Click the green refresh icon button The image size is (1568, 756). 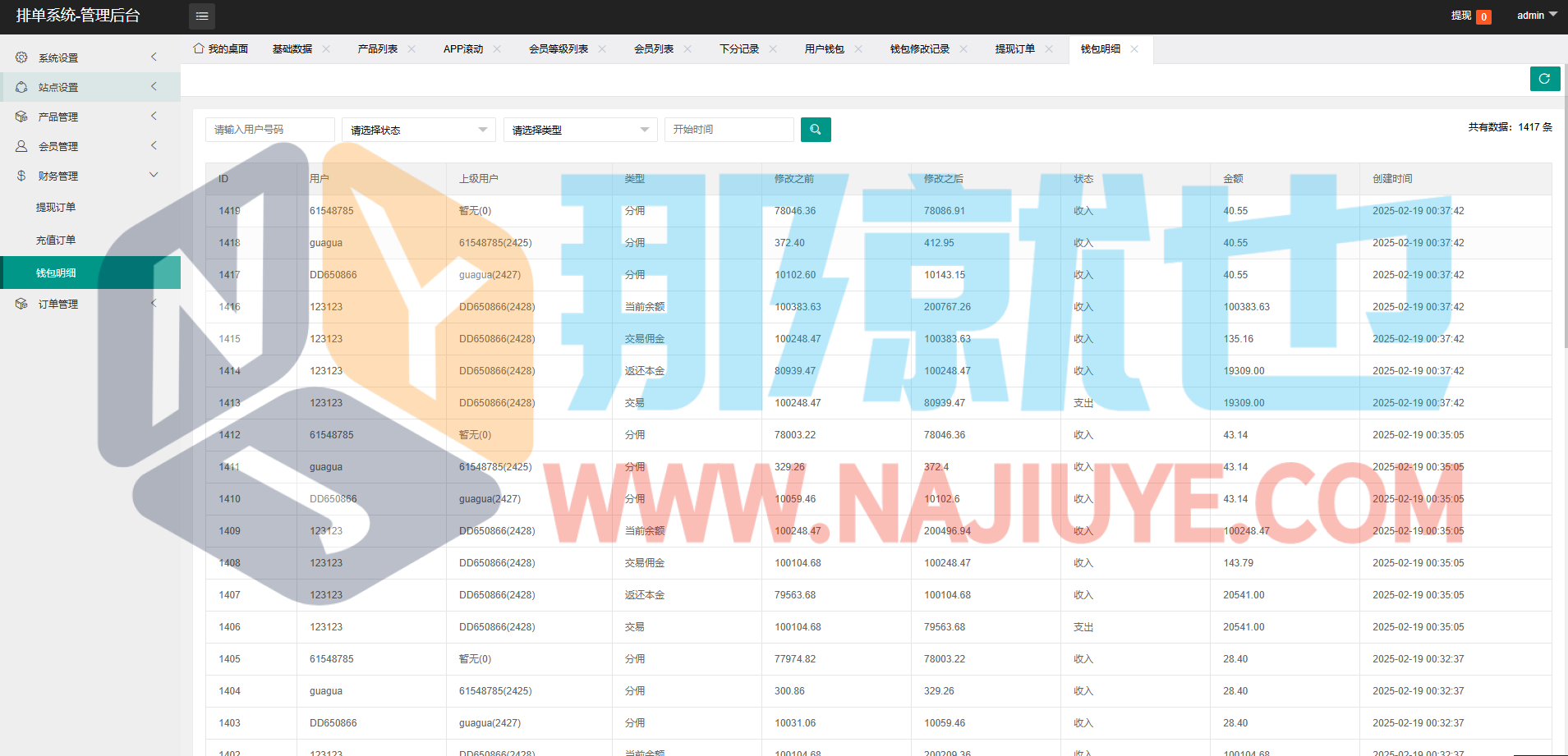[1544, 79]
